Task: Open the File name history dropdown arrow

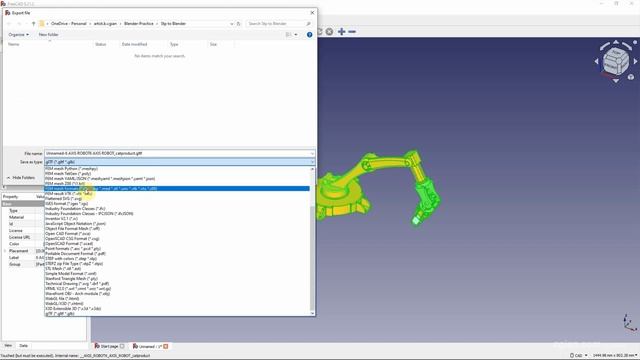Action: click(x=312, y=153)
